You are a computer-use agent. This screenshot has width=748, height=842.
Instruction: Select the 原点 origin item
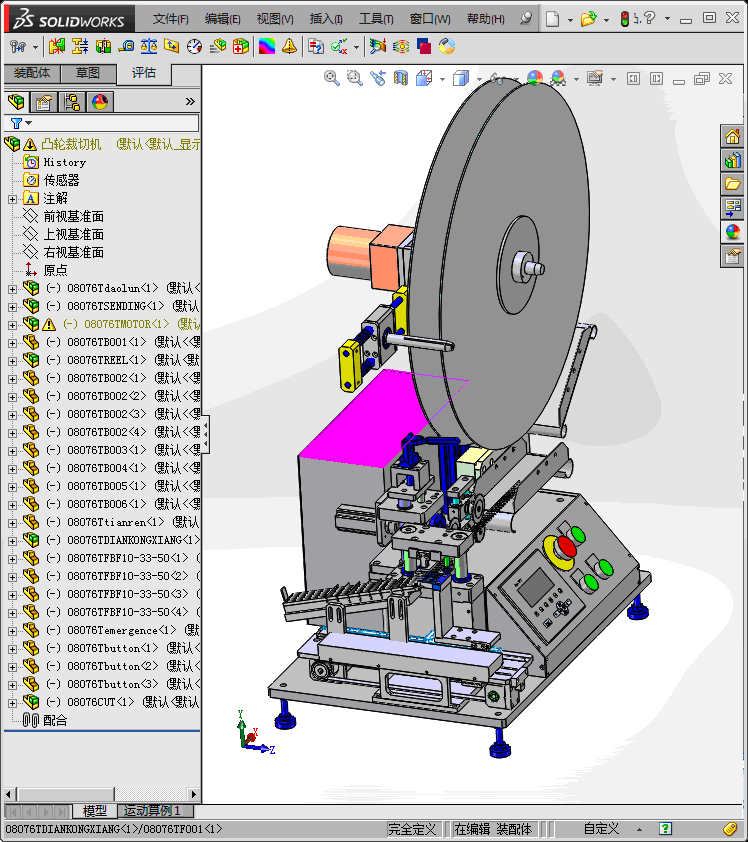click(x=55, y=270)
